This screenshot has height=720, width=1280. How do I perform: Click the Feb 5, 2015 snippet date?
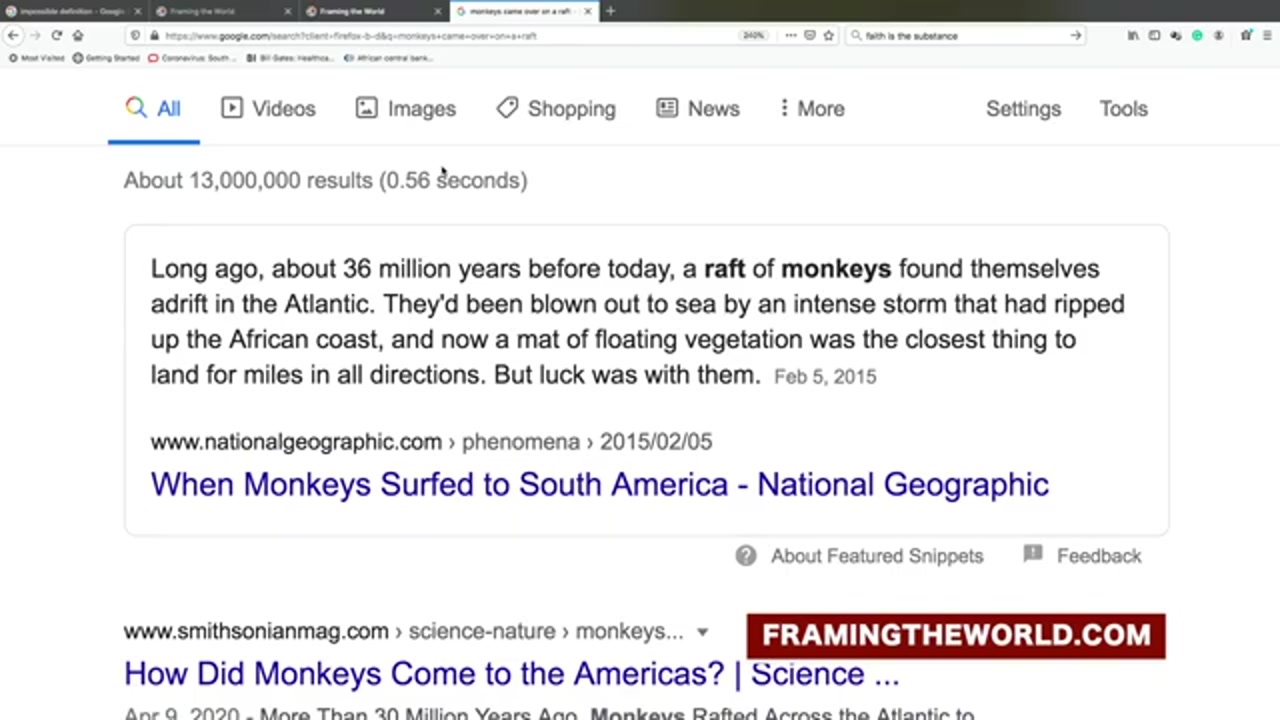coord(825,376)
